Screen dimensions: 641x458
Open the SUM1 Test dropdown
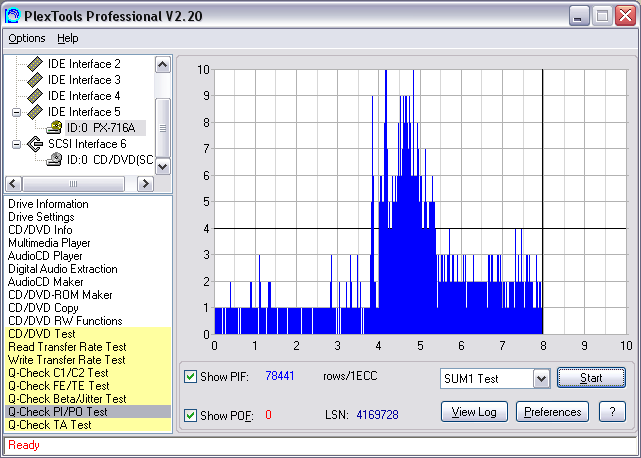pyautogui.click(x=541, y=379)
